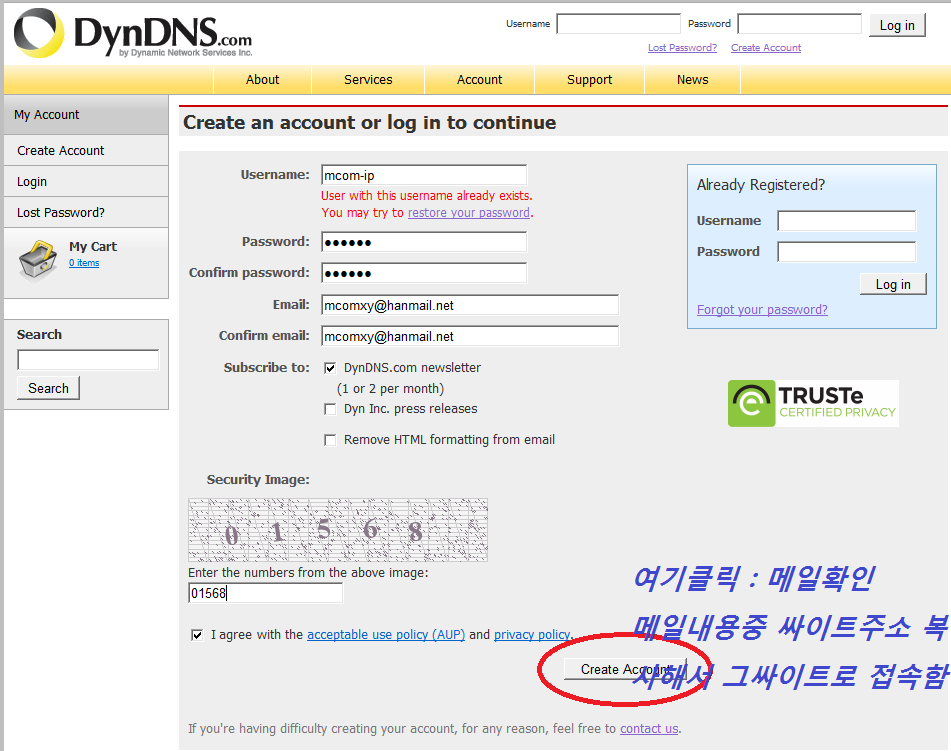The image size is (951, 751).
Task: Follow the restore your password link
Action: click(x=469, y=212)
